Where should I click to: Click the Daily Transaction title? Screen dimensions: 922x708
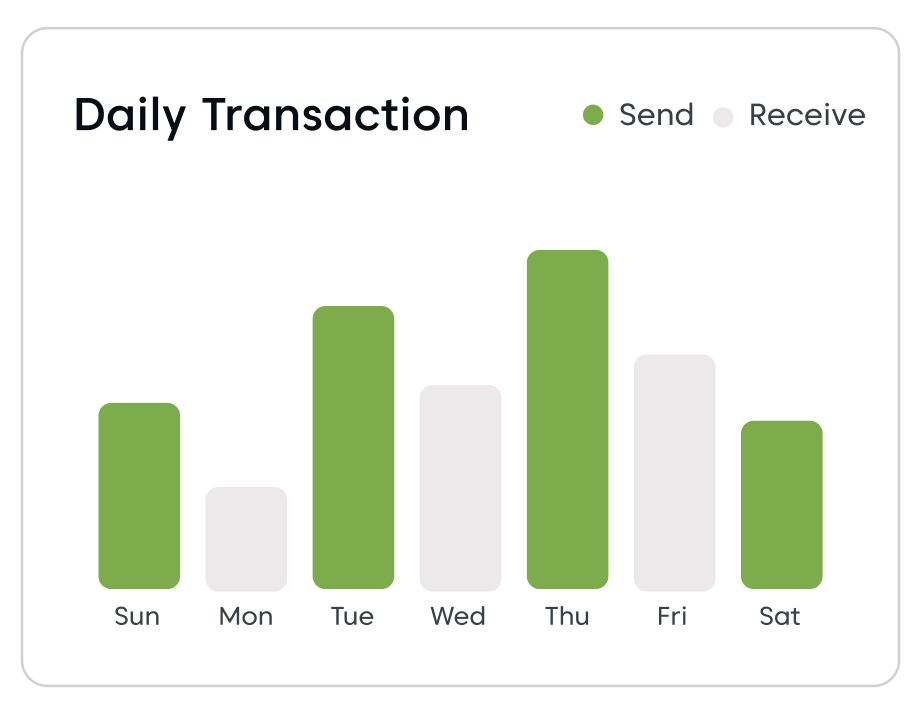coord(271,115)
